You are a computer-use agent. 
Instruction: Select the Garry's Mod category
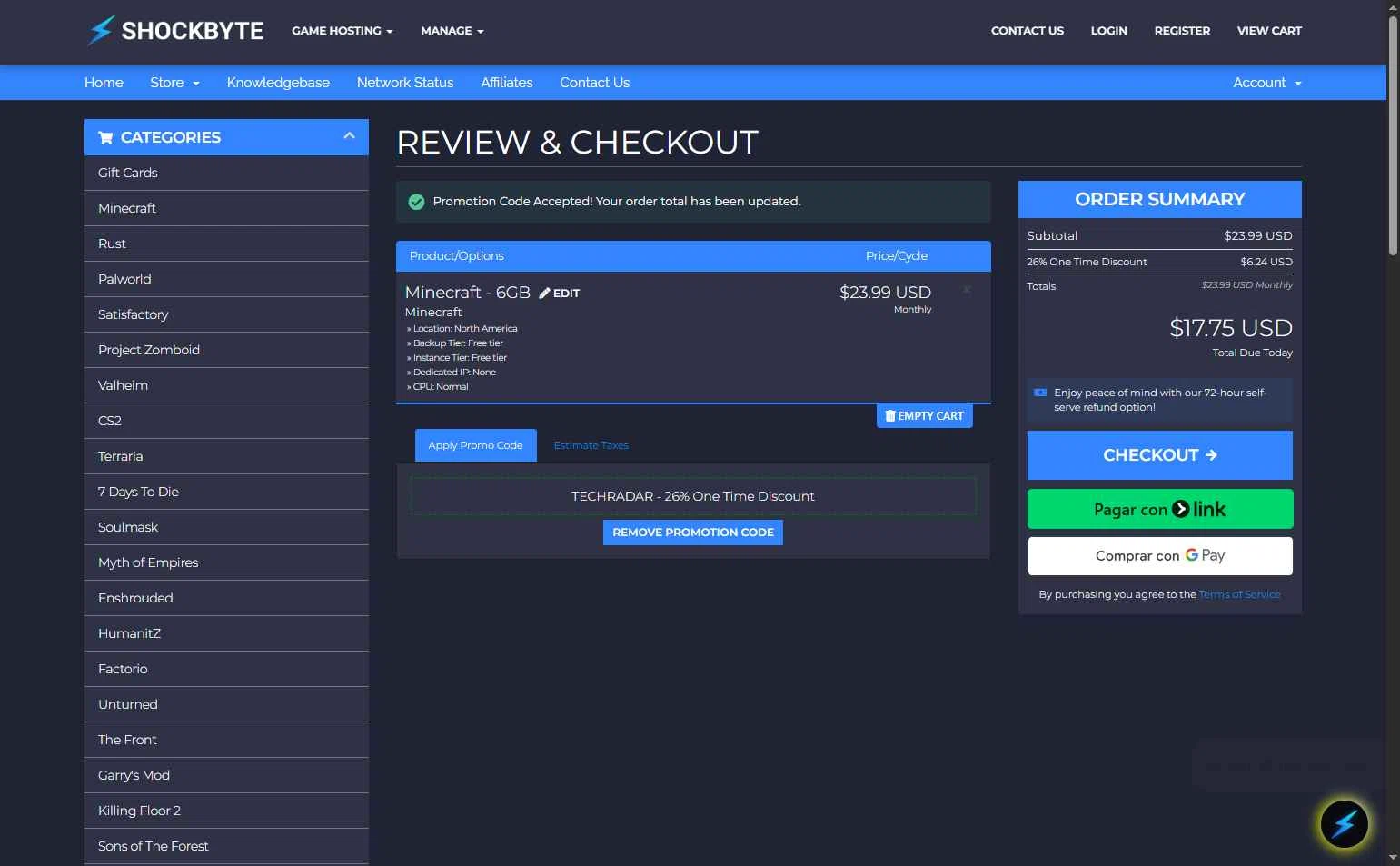[226, 775]
